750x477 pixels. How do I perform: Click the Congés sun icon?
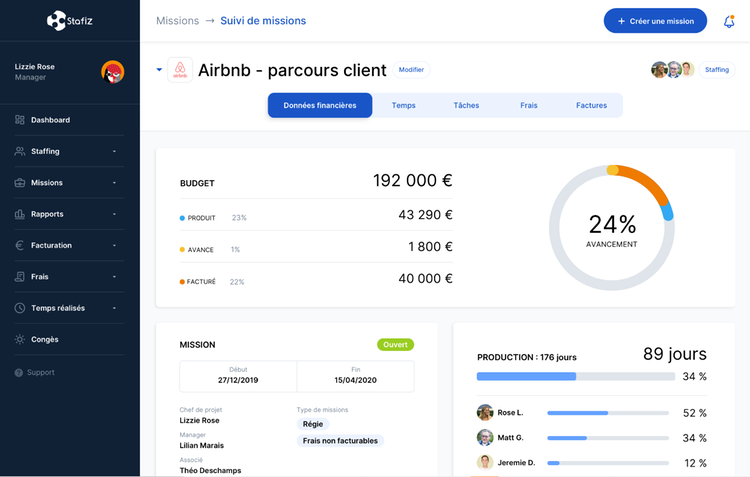click(20, 339)
